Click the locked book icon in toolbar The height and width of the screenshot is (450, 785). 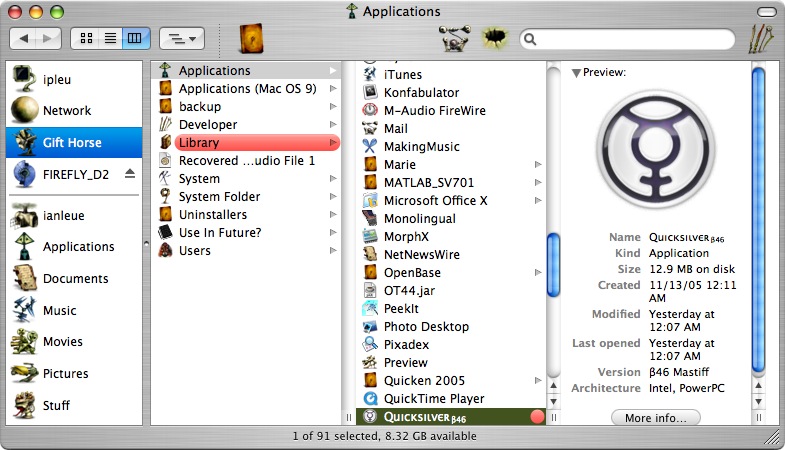pos(251,38)
